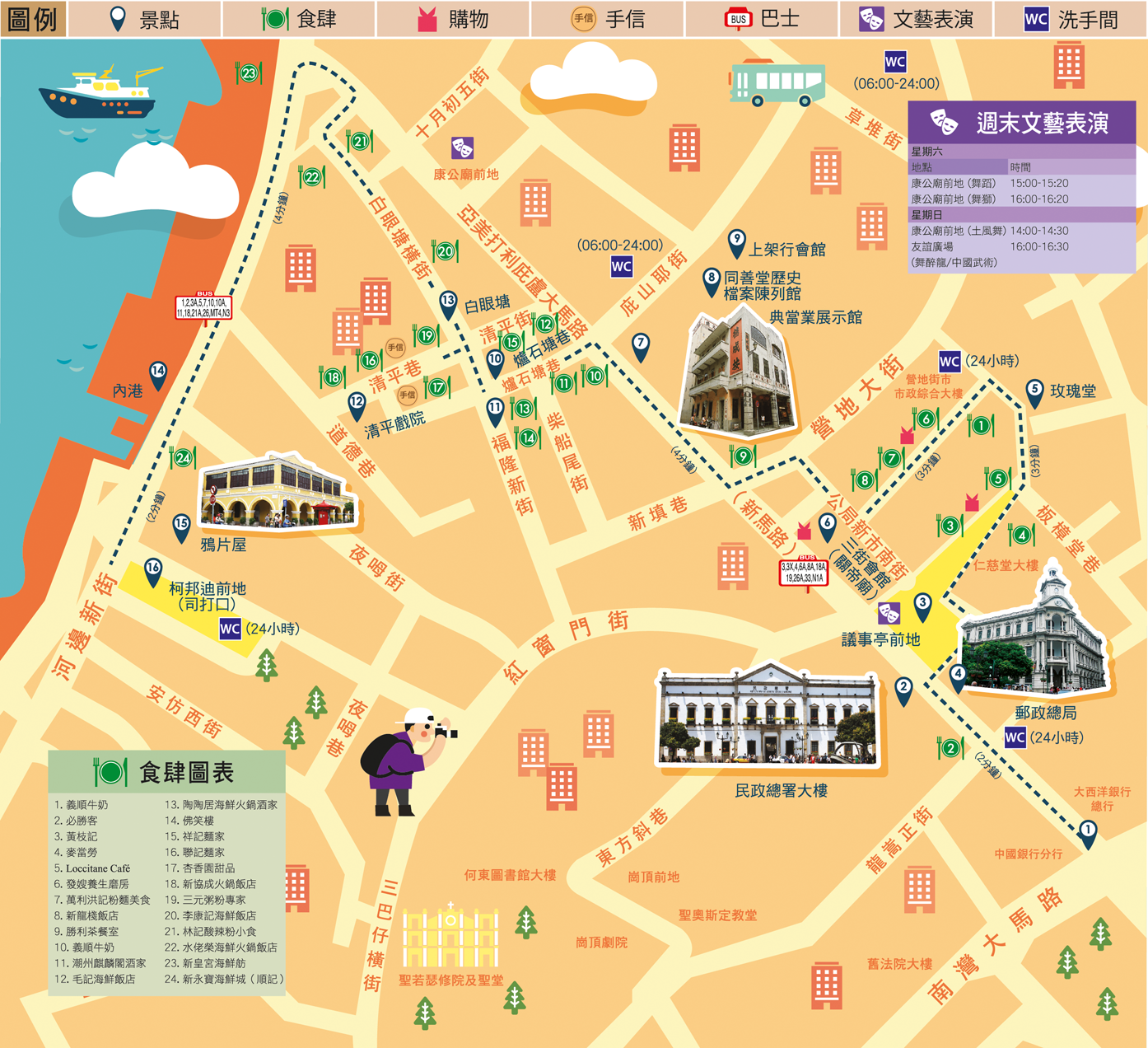Select the 洗手間 legend item

(x=1071, y=19)
